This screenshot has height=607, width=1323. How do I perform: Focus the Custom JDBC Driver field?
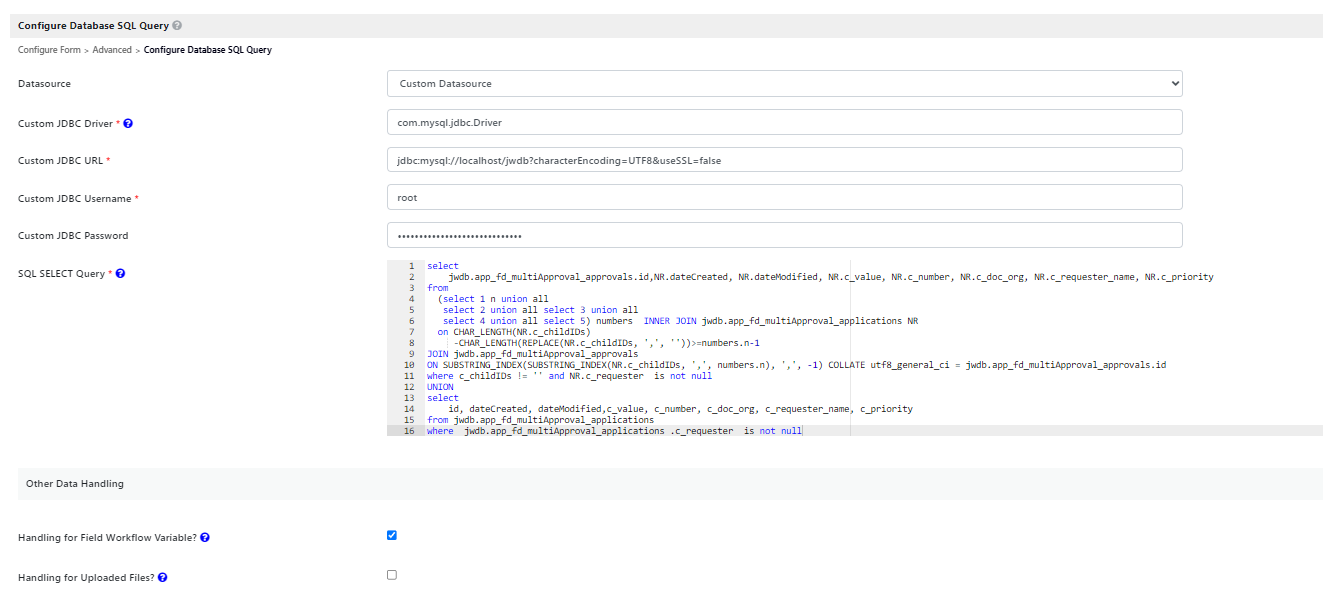[784, 122]
